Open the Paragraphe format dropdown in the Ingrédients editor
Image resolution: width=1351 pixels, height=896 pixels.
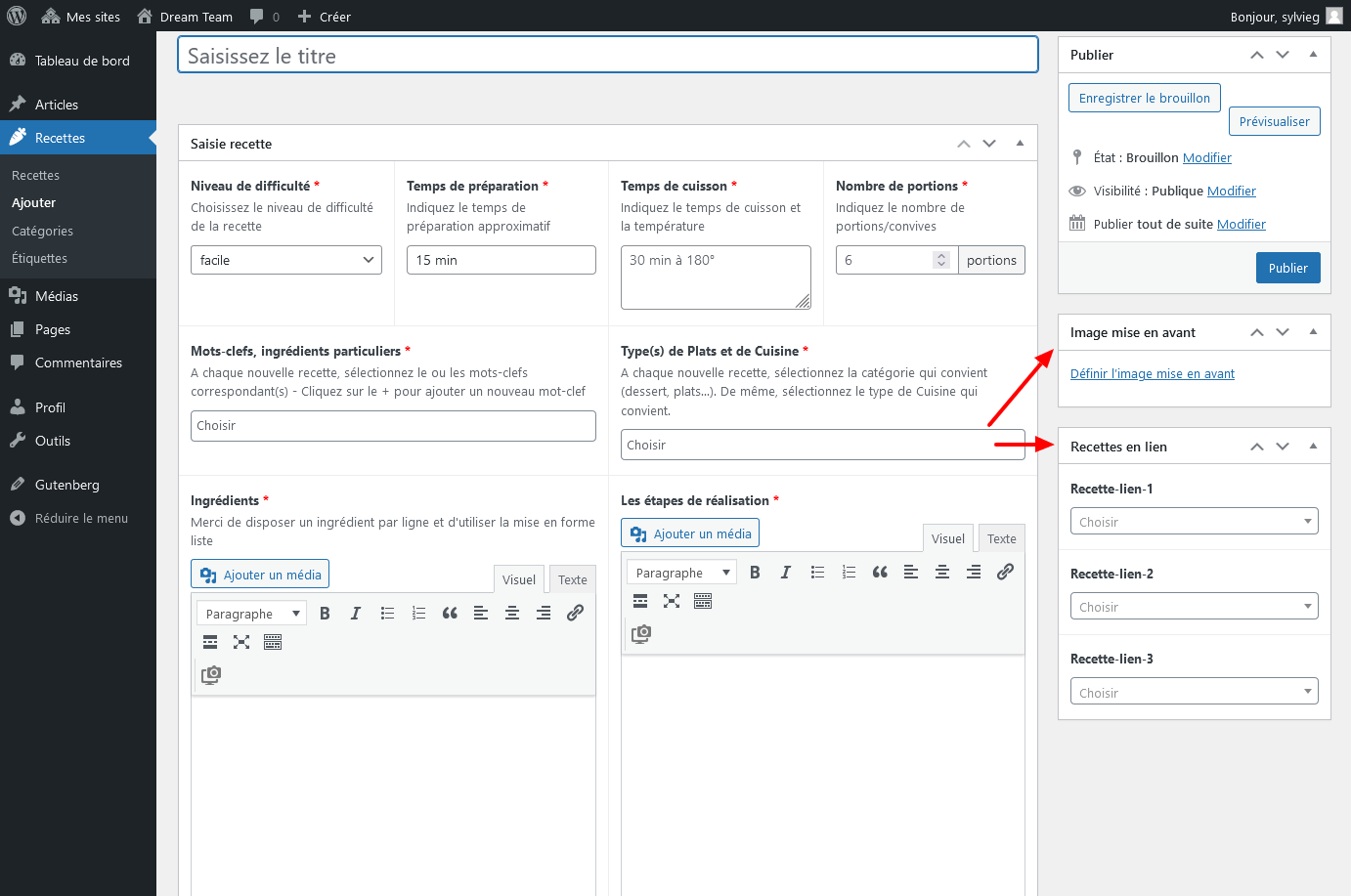[x=251, y=614]
